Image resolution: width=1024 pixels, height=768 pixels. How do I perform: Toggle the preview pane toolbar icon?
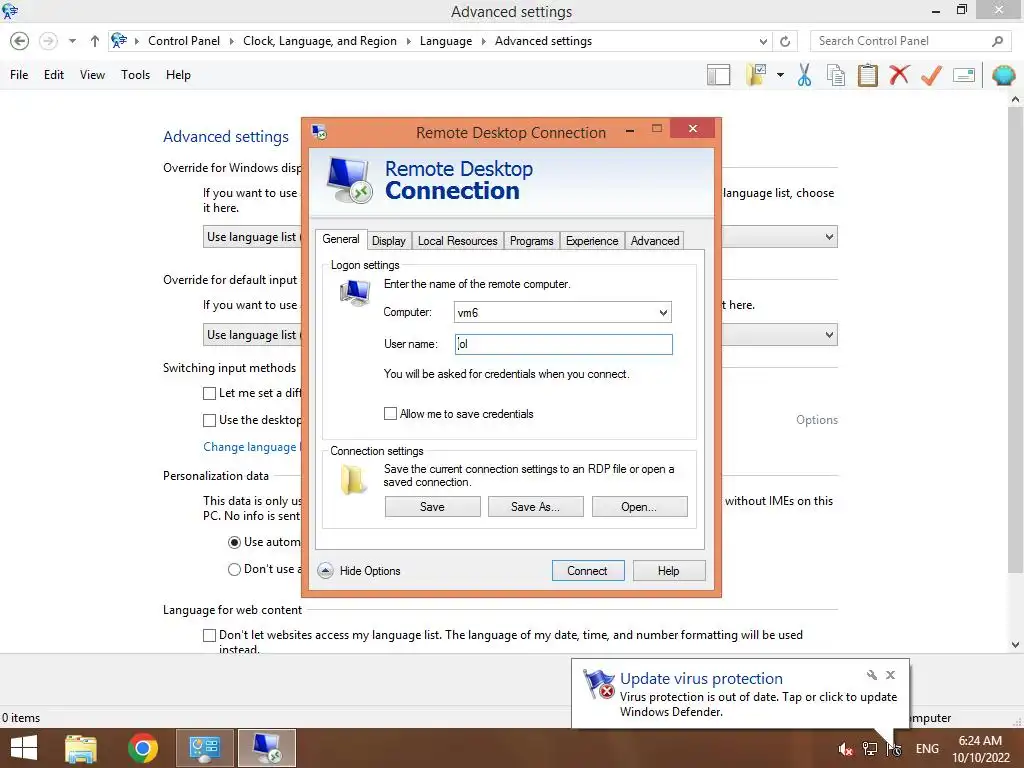(x=718, y=75)
